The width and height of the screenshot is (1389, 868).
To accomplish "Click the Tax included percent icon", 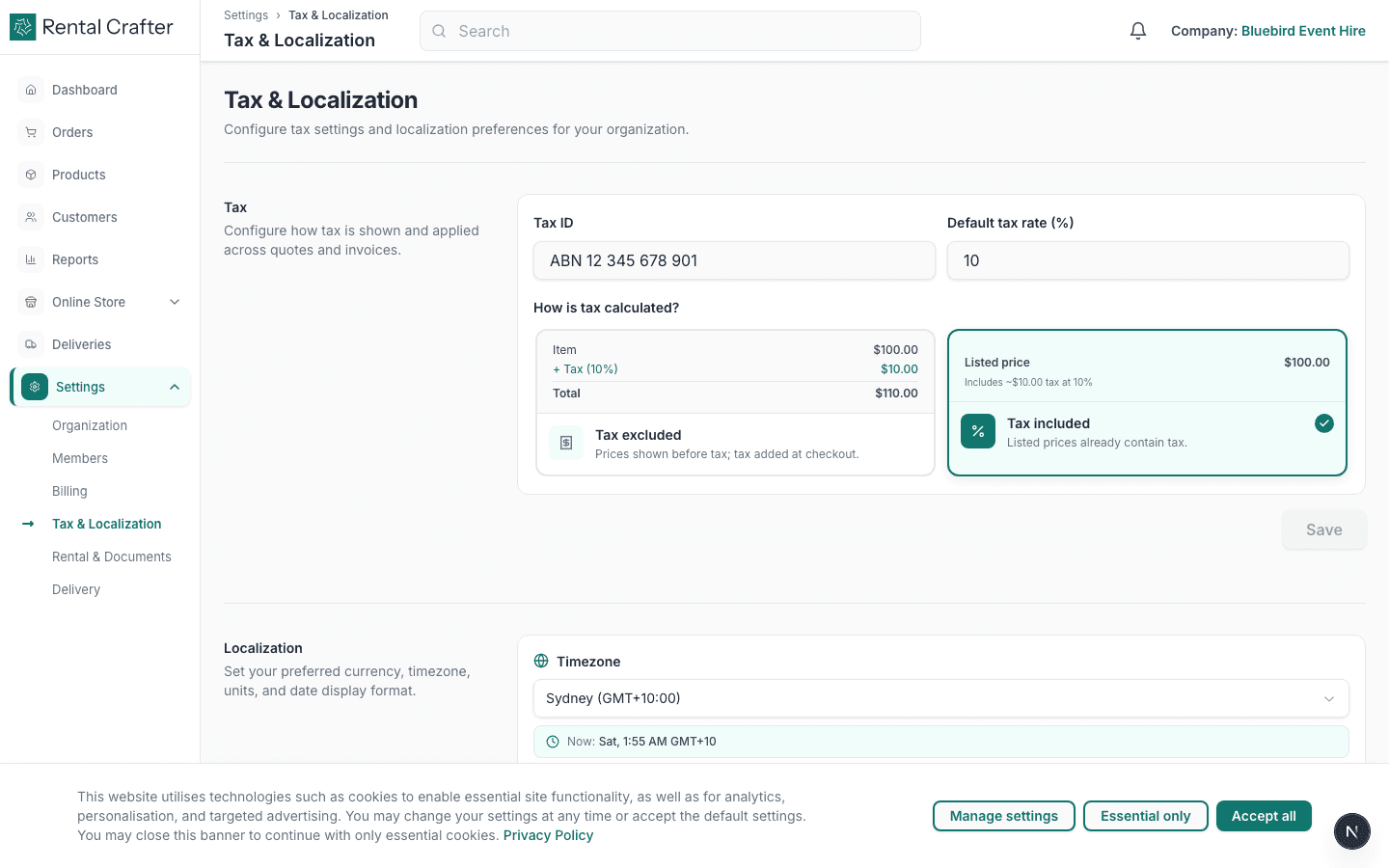I will (x=978, y=431).
